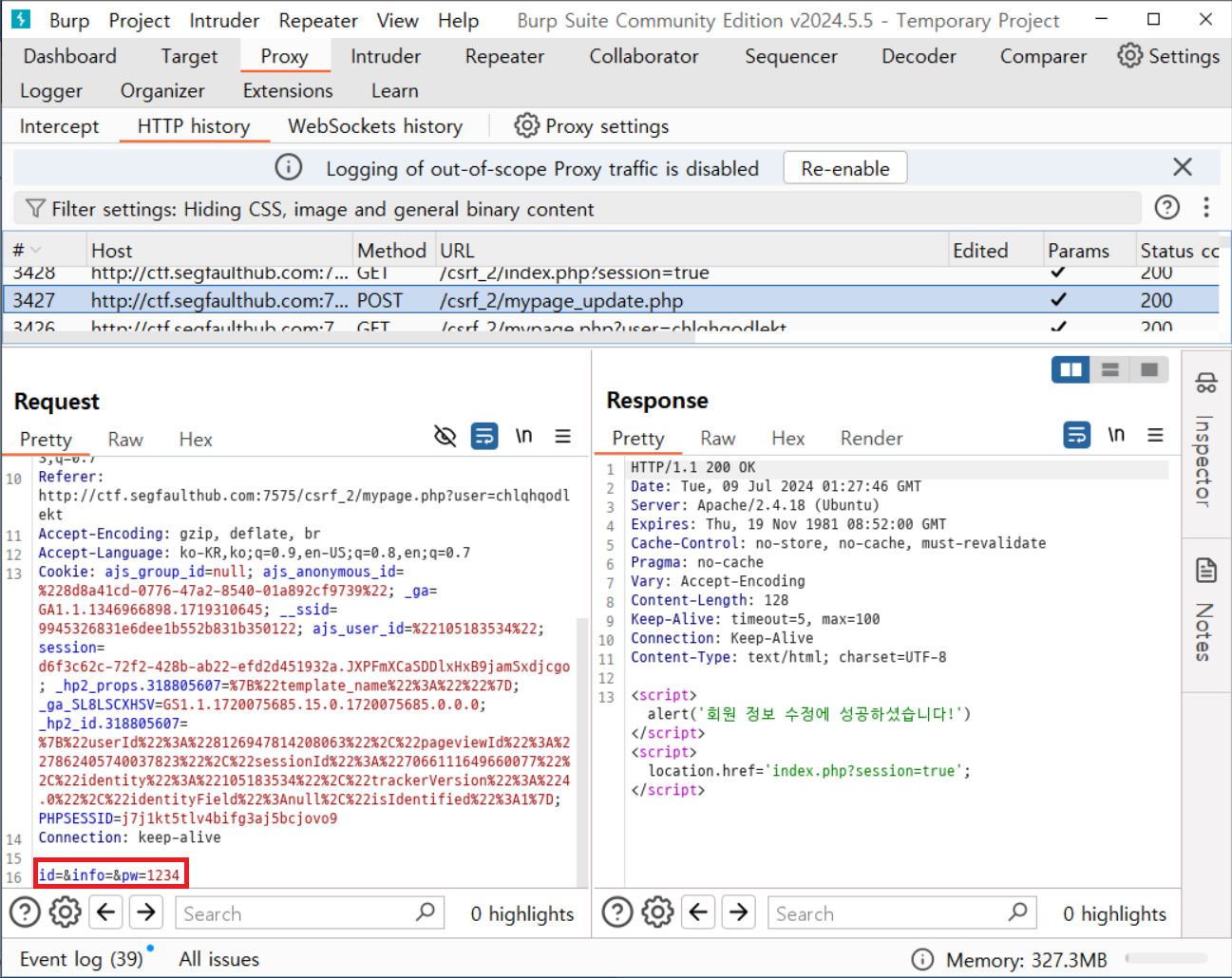Toggle hide non-printable eye icon in Request
Screen dimensions: 1232x978
click(x=445, y=436)
